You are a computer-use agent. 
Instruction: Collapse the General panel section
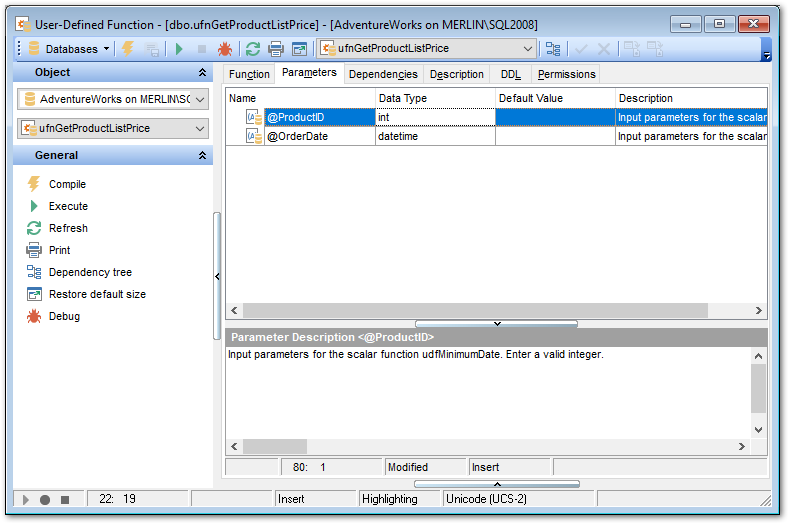(202, 155)
